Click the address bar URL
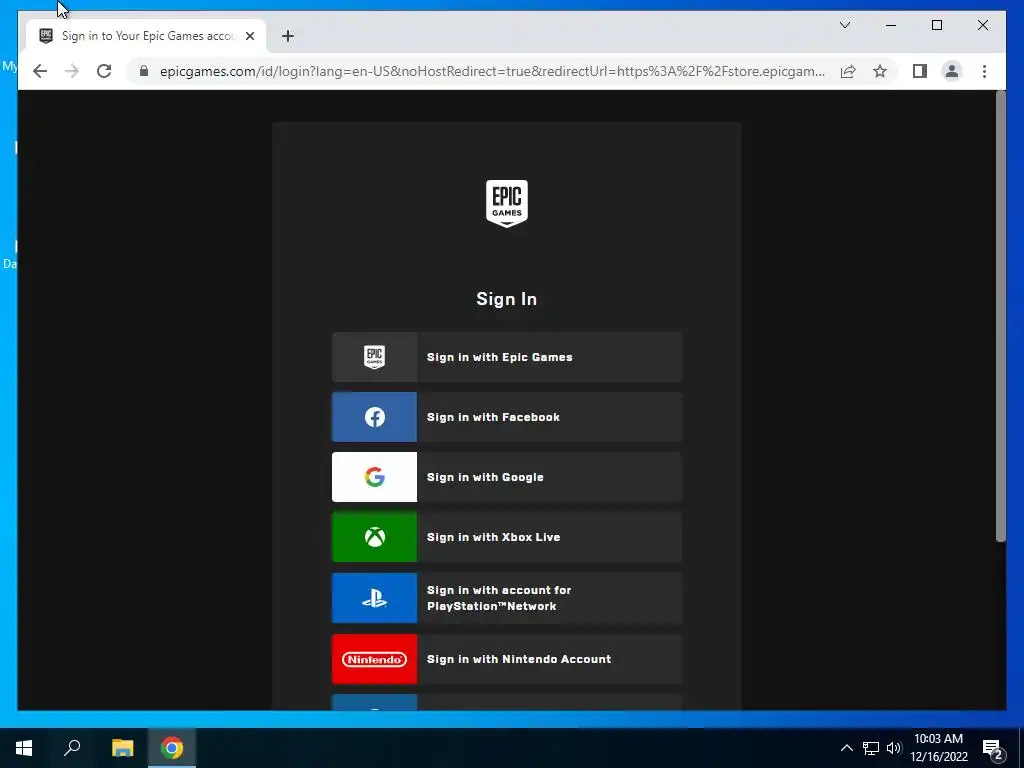Viewport: 1024px width, 768px height. [492, 71]
